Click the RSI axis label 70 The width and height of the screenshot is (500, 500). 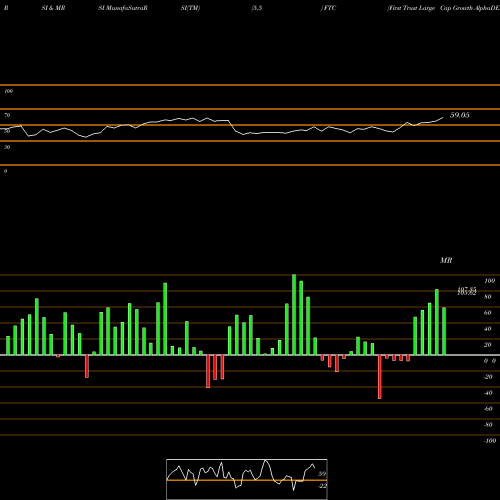click(x=7, y=115)
